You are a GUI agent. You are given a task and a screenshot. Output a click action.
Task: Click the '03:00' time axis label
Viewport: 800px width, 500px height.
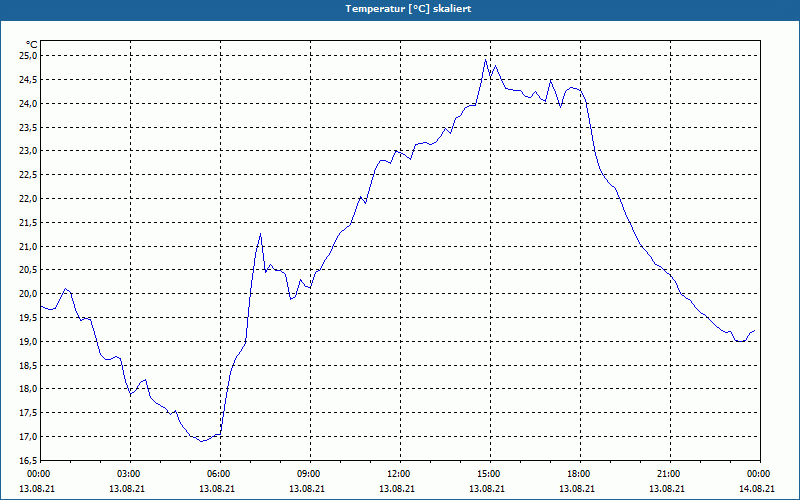[130, 474]
